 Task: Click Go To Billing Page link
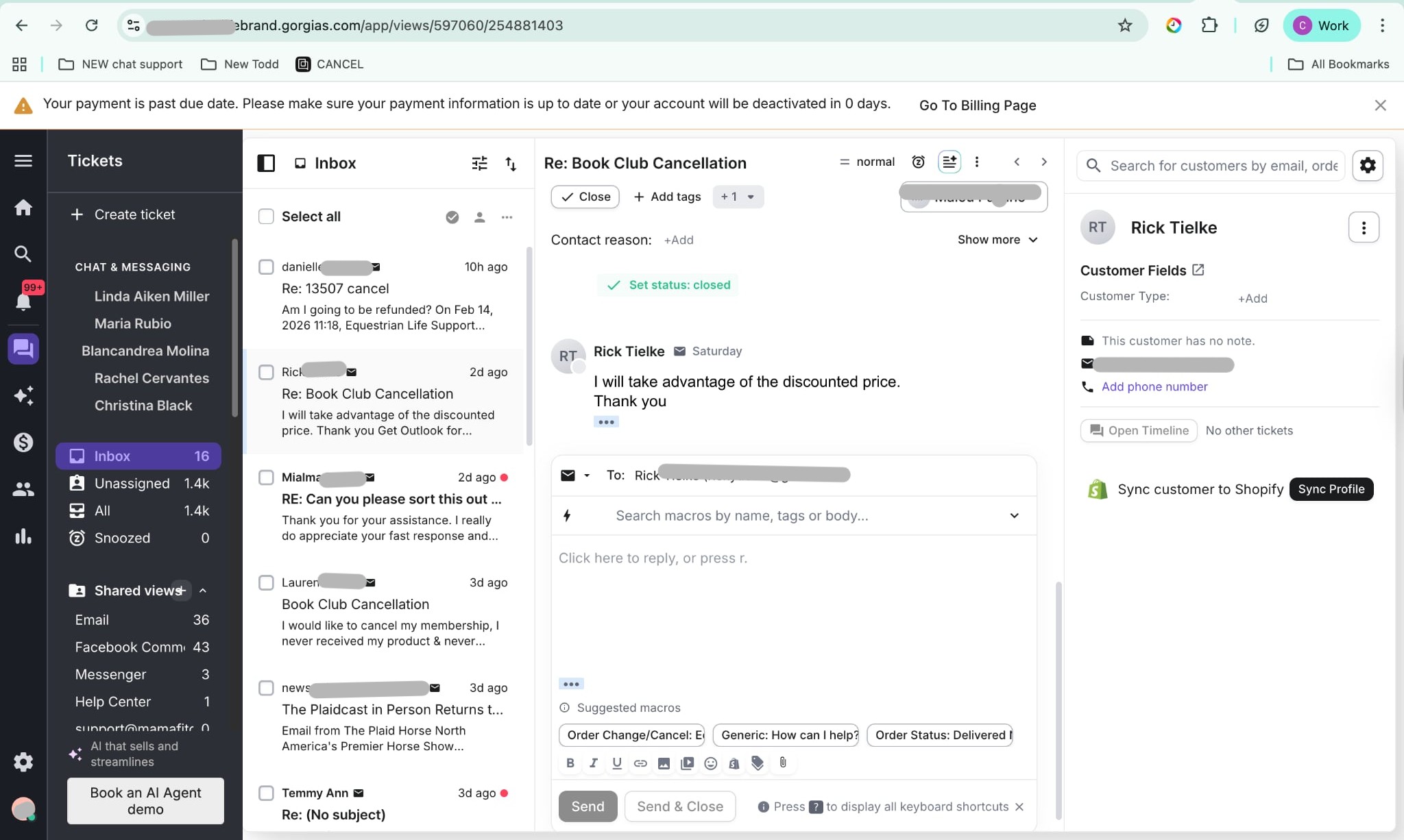tap(978, 106)
